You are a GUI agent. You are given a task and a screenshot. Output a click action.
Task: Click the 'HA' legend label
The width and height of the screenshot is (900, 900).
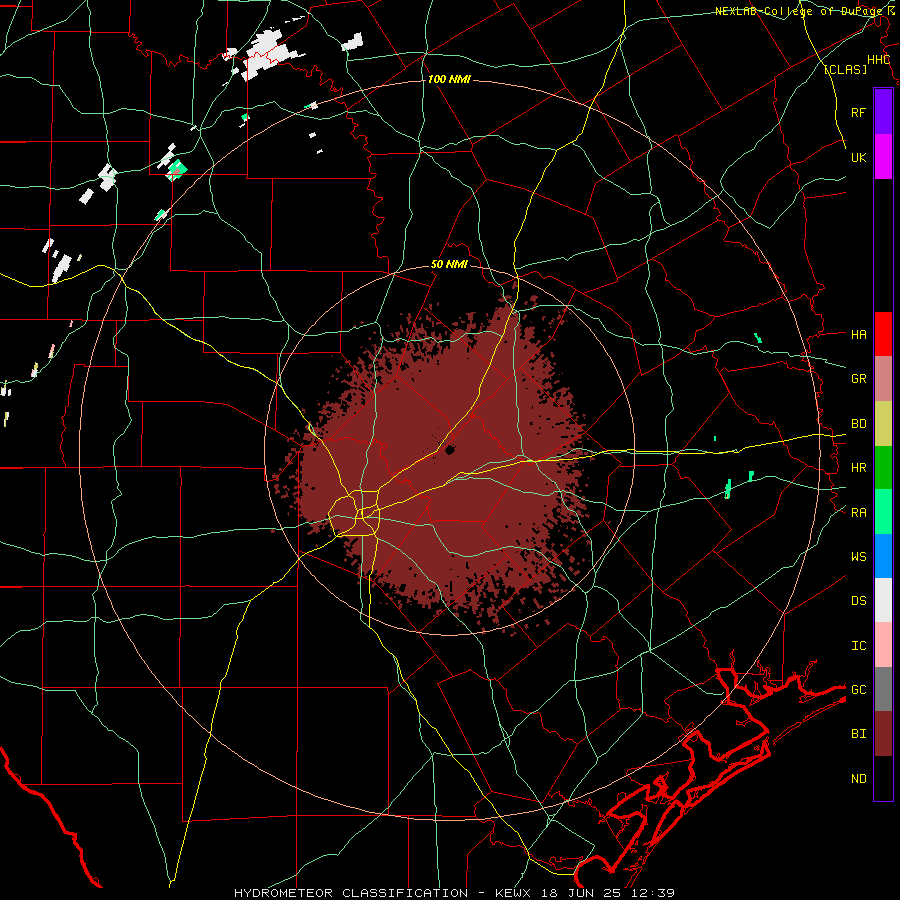858,335
